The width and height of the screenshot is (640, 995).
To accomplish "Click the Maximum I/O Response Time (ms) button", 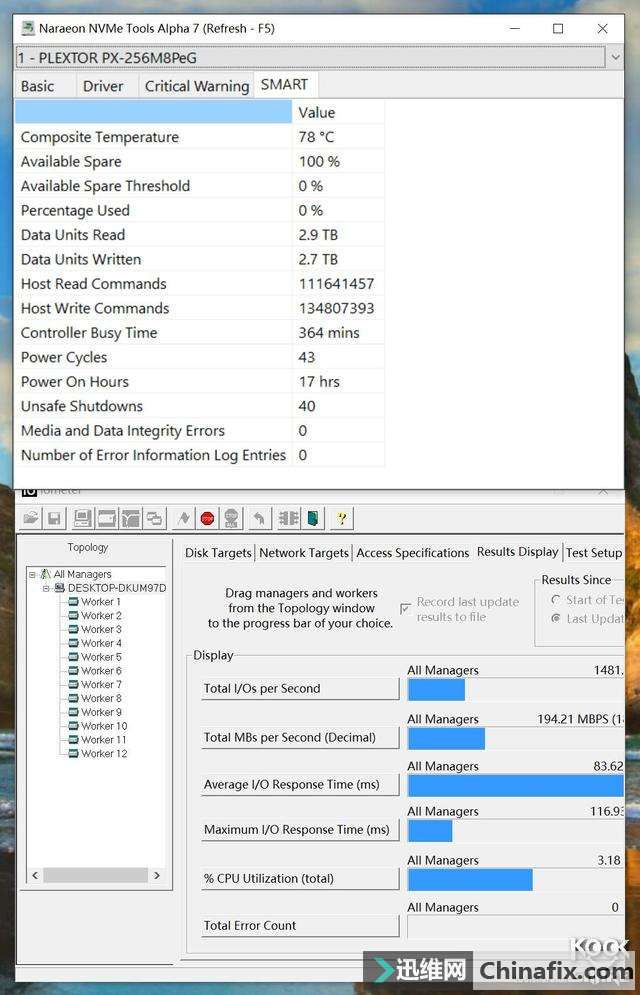I will click(300, 829).
